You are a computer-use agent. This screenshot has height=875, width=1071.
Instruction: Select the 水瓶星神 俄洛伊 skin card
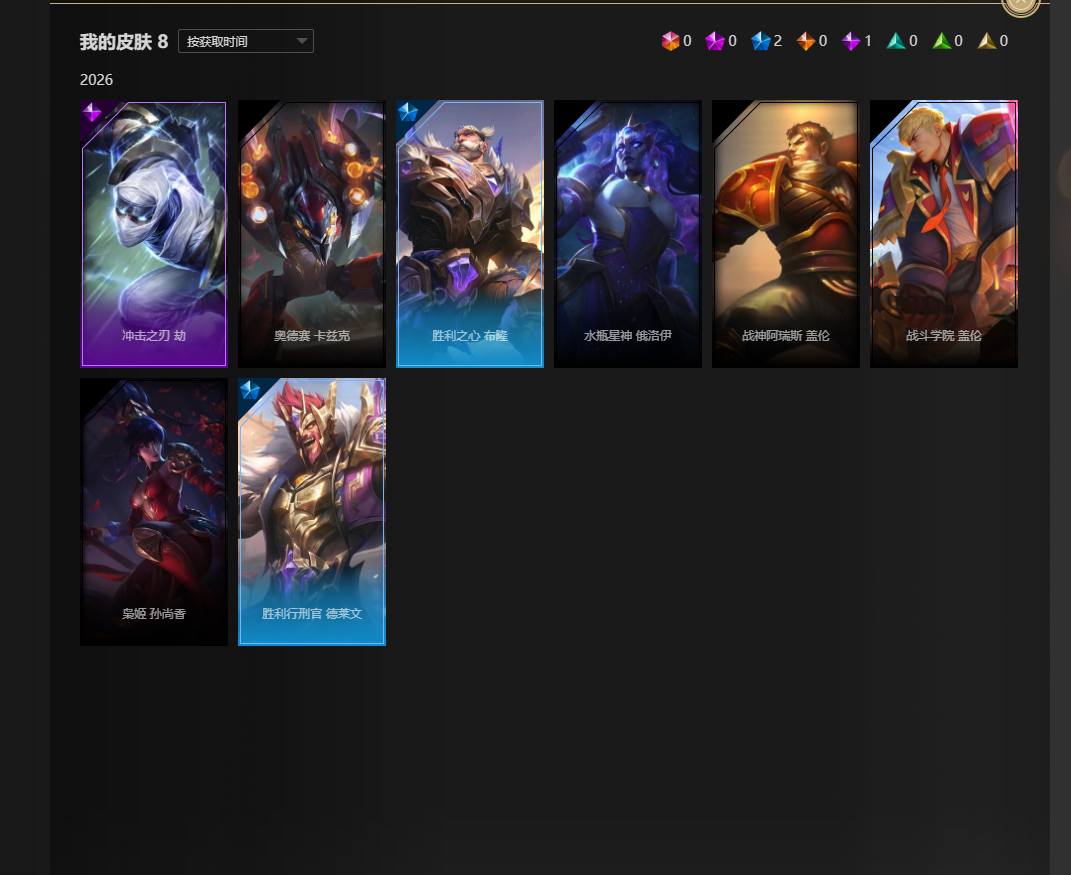click(628, 234)
